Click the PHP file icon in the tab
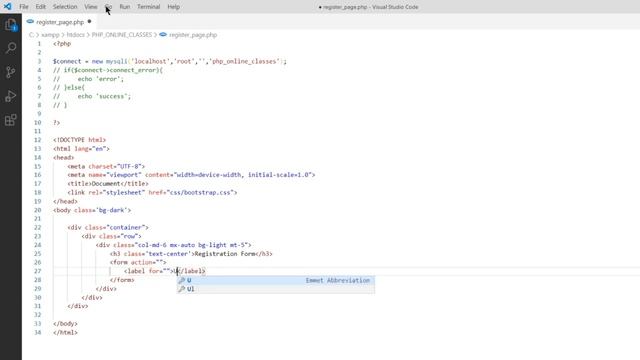The height and width of the screenshot is (360, 640). coord(30,22)
